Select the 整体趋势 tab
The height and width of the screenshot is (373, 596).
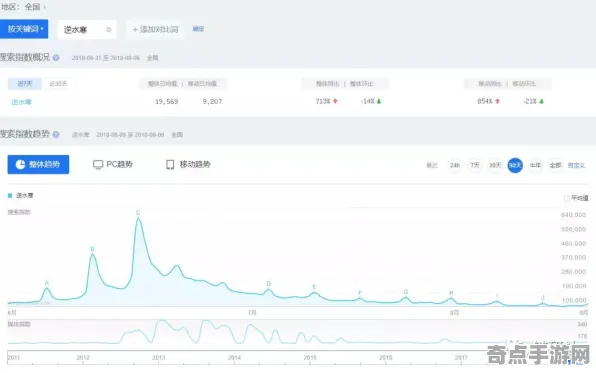coord(38,164)
